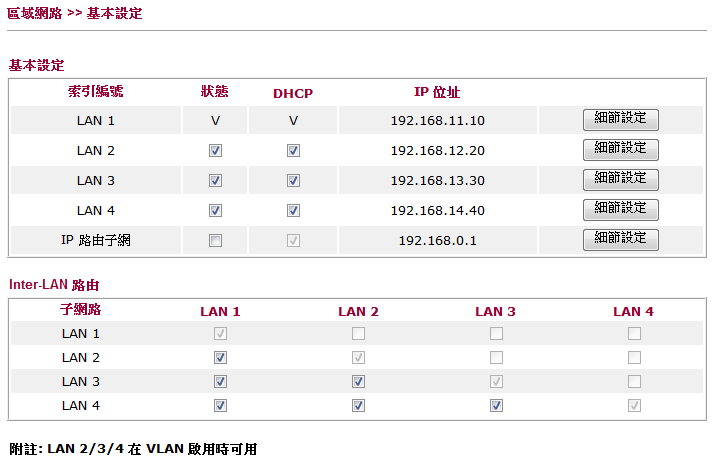
Task: Toggle Inter-LAN routing LAN 3 to LAN 1
Action: pyautogui.click(x=220, y=381)
